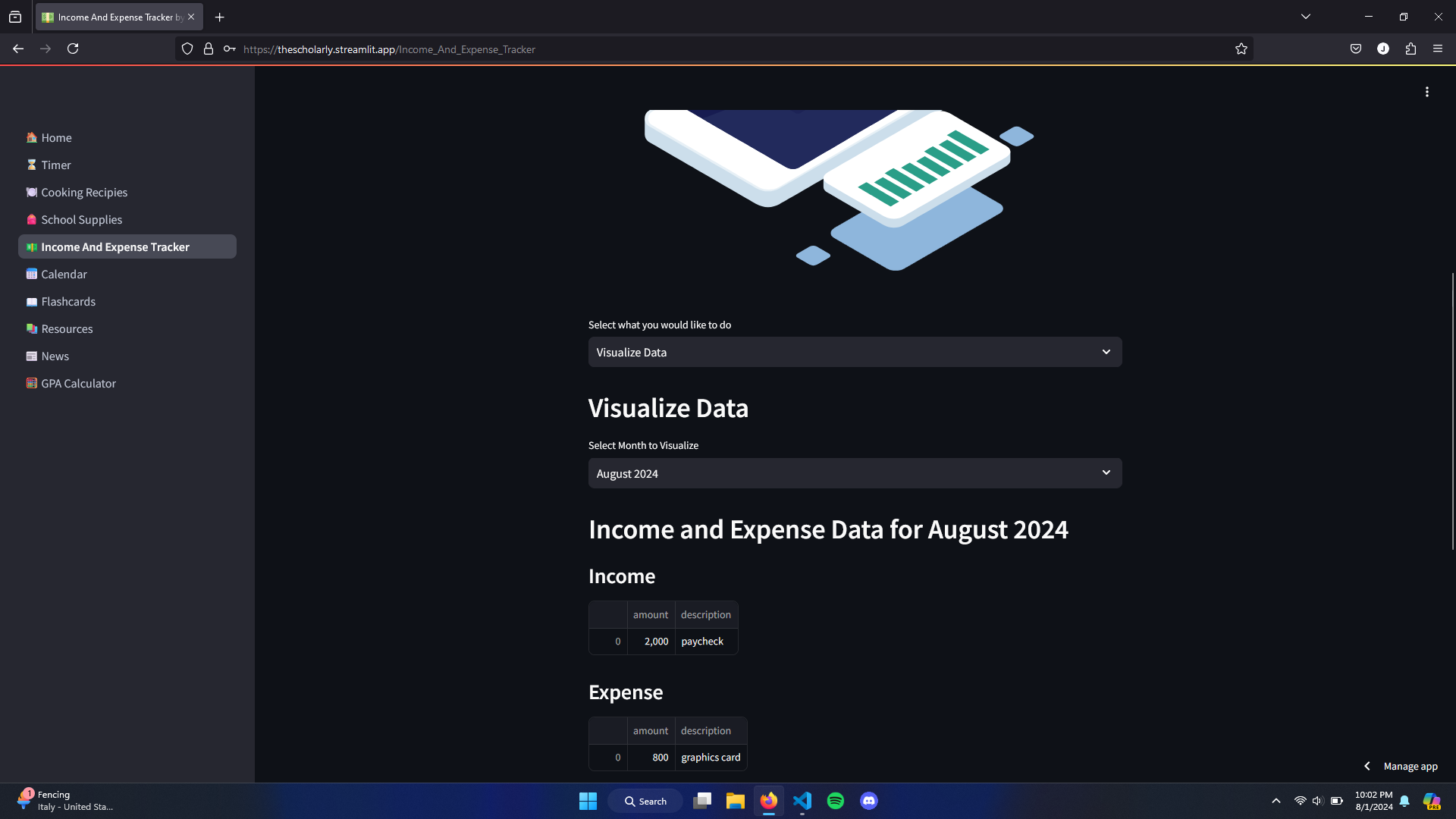Open the Cooking Recipies sidebar link

[84, 192]
